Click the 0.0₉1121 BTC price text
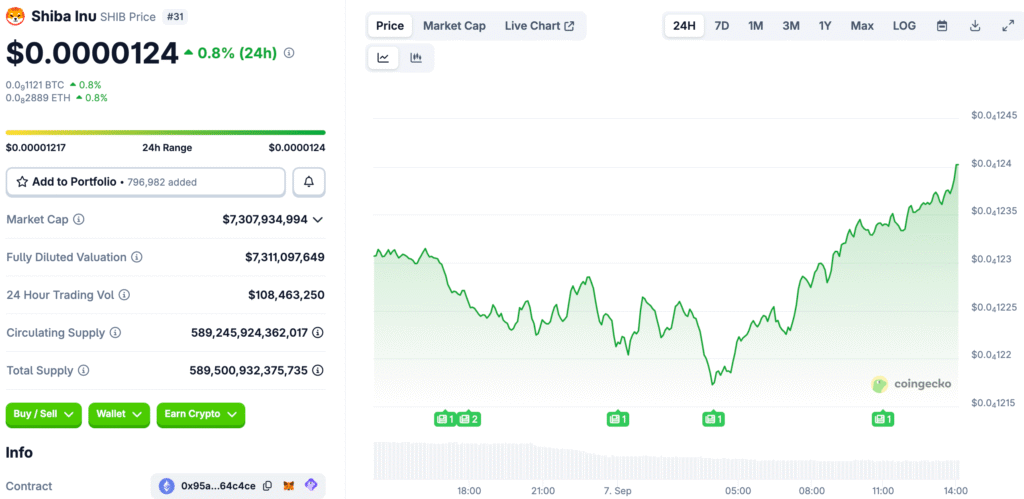Screen dimensions: 1024x499 35,85
